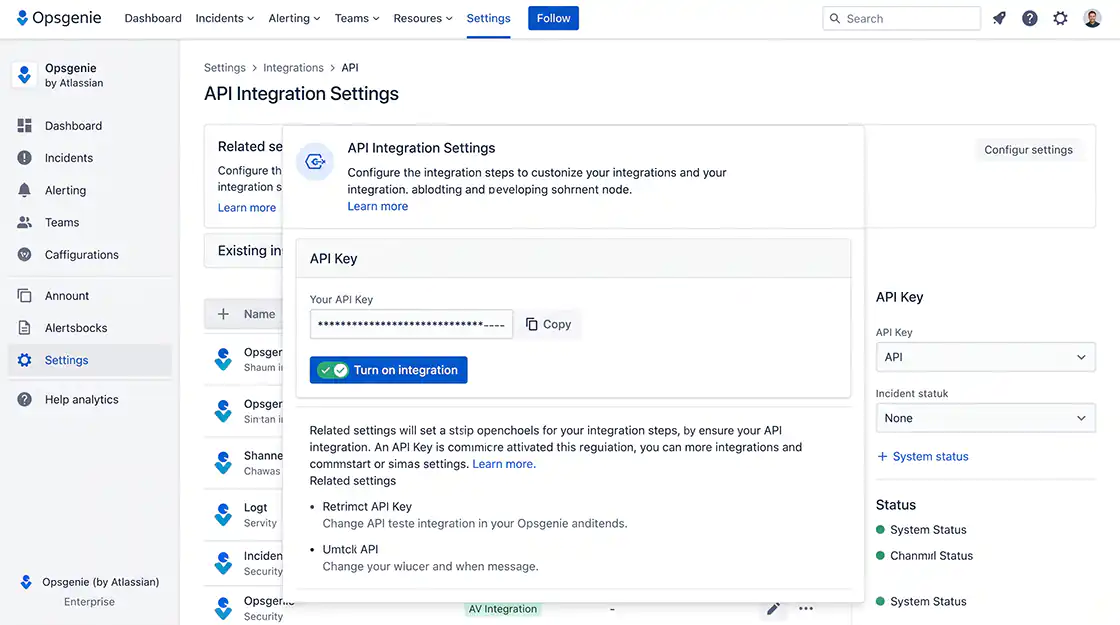The width and height of the screenshot is (1120, 625).
Task: Click the API integration hexagon icon
Action: click(315, 162)
